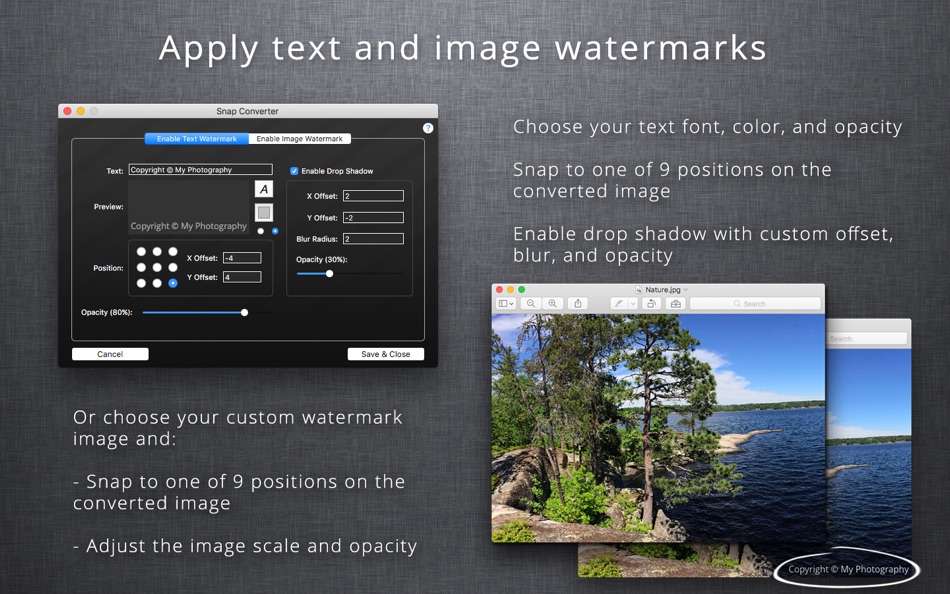
Task: Set watermark position to top-left
Action: 141,252
